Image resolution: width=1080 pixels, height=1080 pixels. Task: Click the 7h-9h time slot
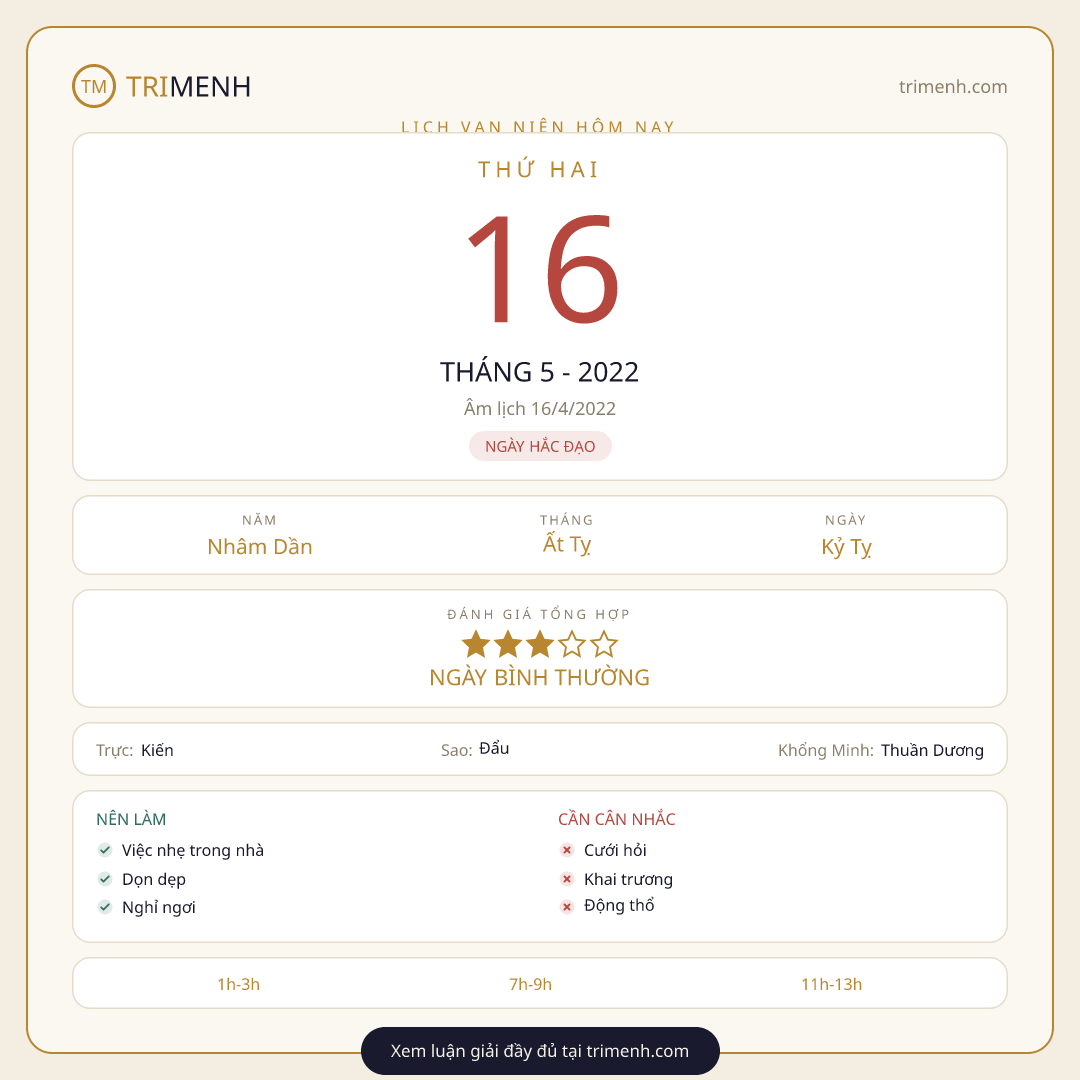click(x=530, y=984)
